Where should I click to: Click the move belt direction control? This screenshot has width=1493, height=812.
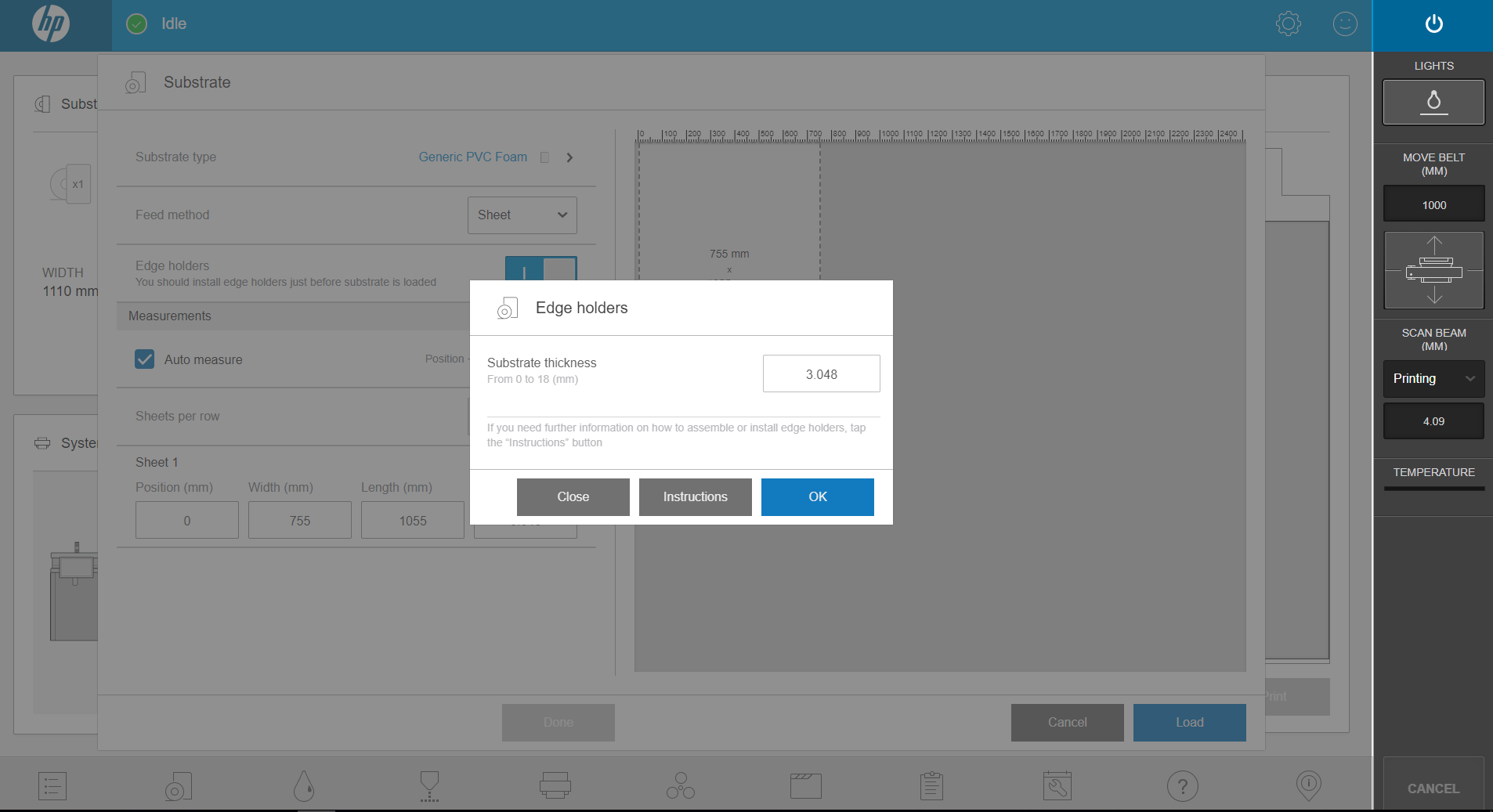point(1433,270)
